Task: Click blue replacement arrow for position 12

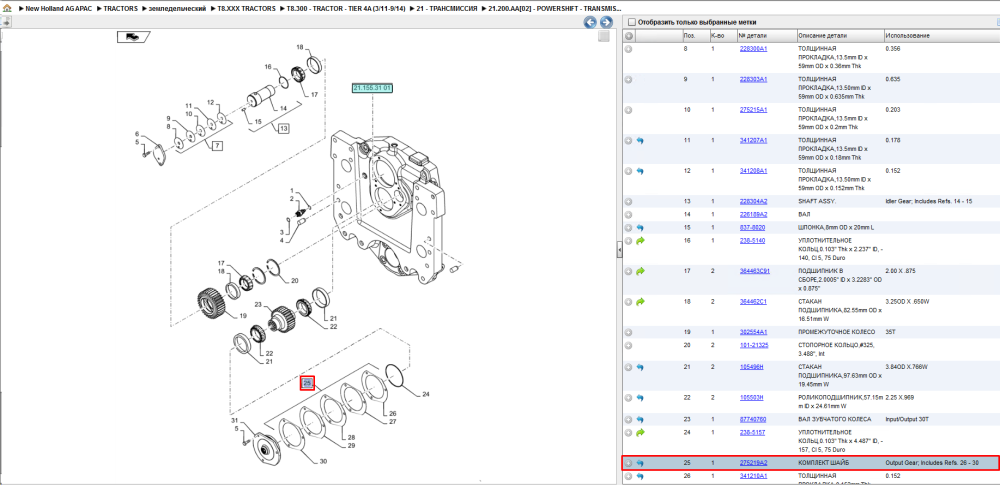Action: pos(640,171)
